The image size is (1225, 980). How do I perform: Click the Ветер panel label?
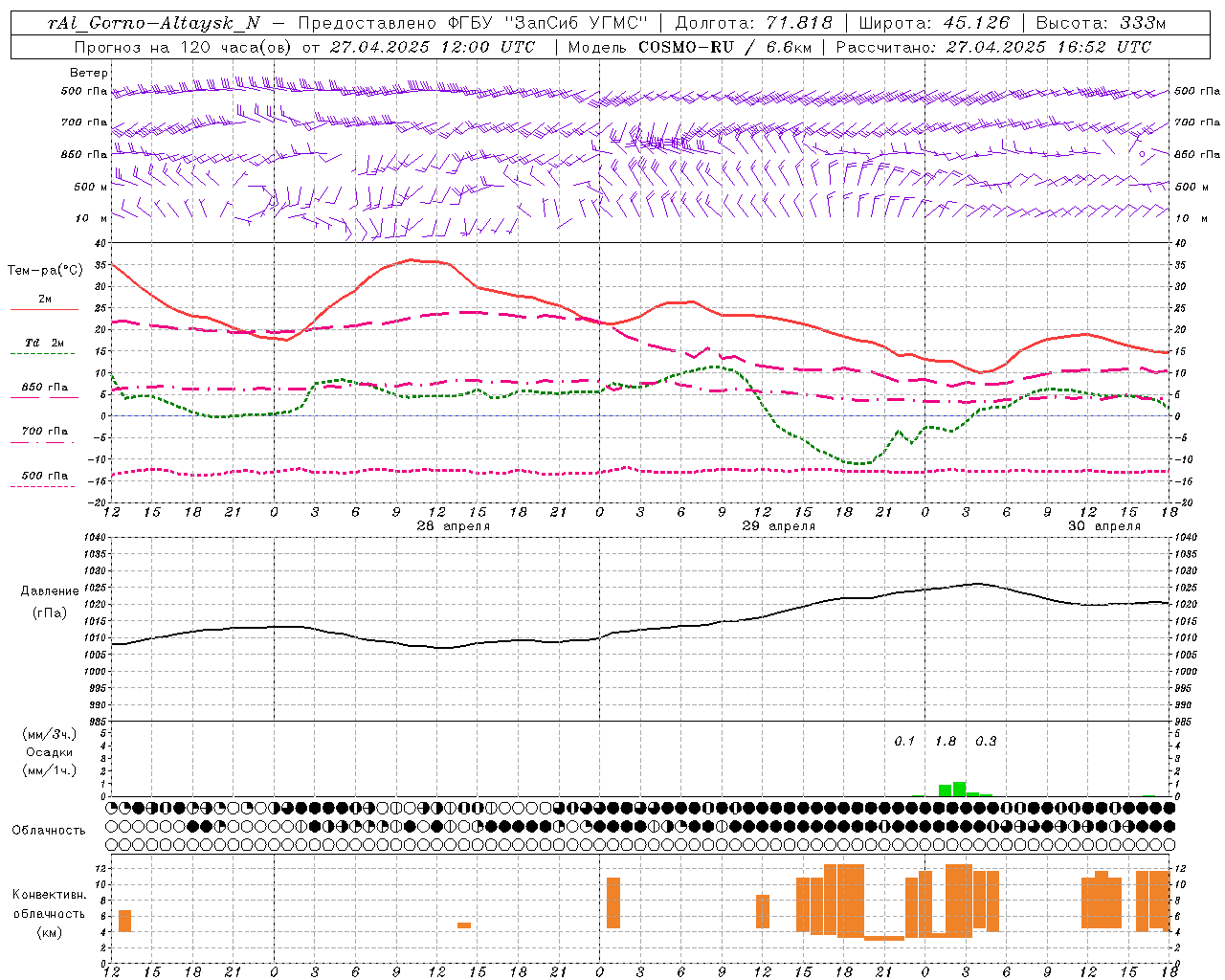(89, 73)
